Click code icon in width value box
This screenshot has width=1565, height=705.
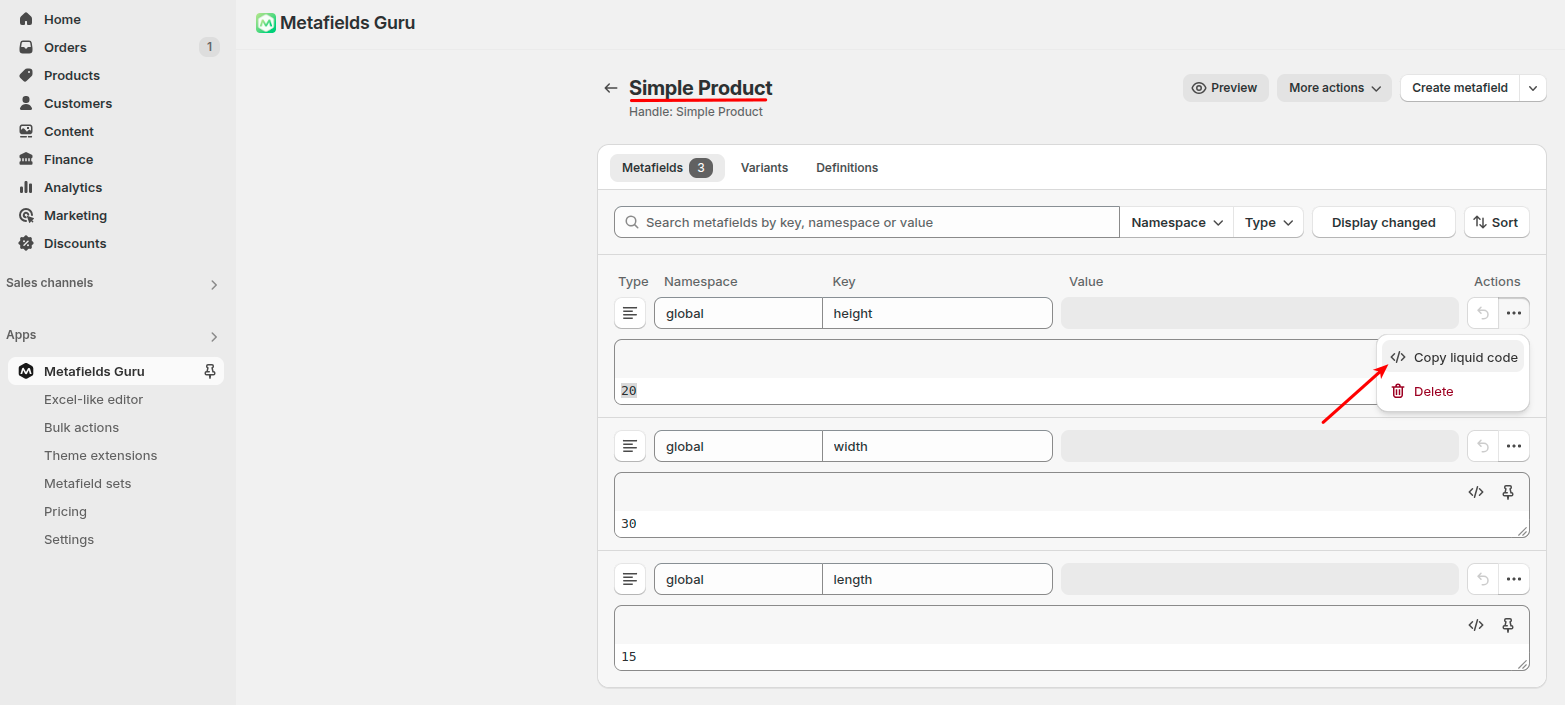tap(1476, 492)
